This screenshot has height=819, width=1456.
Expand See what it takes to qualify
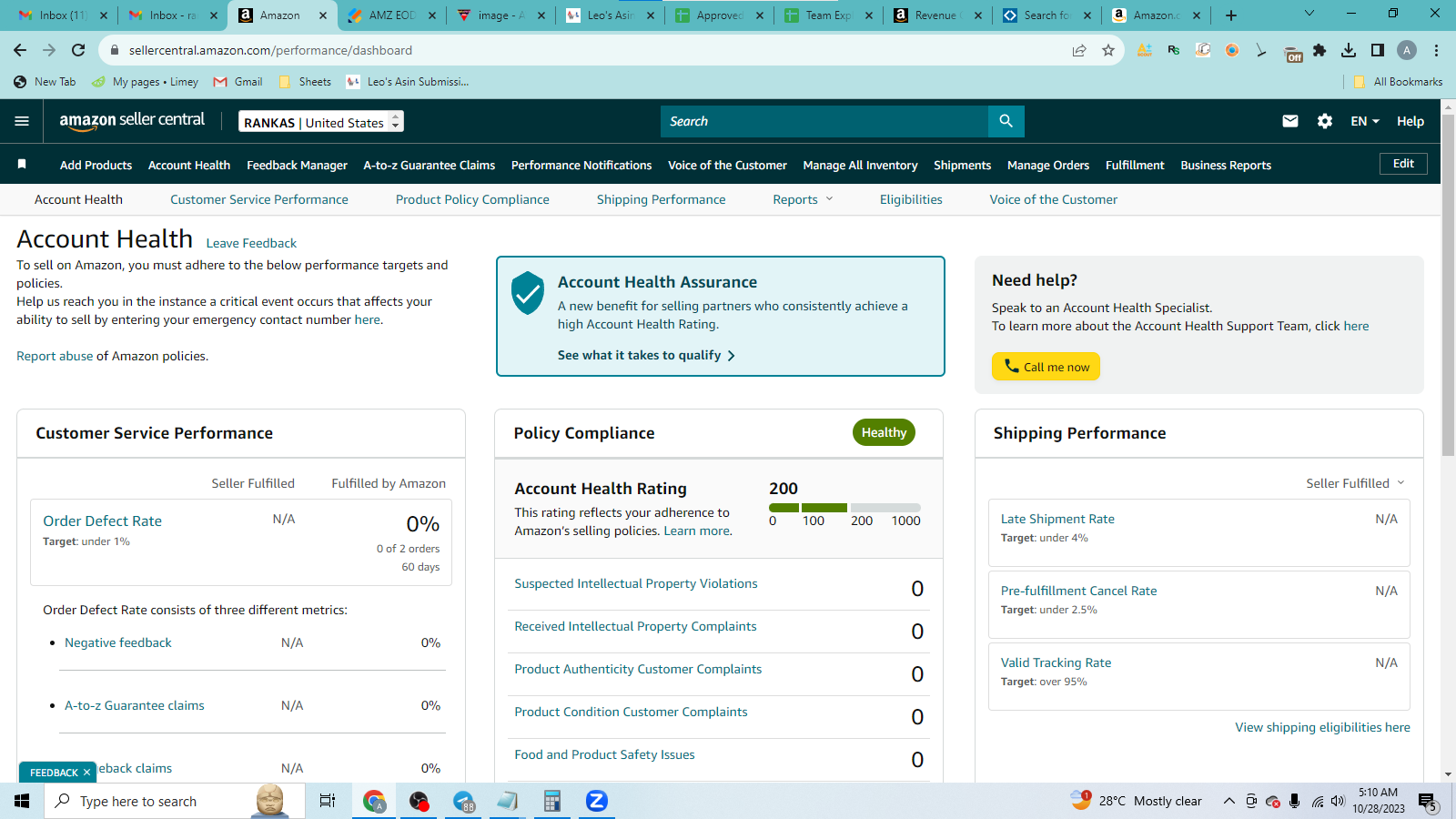(x=646, y=355)
